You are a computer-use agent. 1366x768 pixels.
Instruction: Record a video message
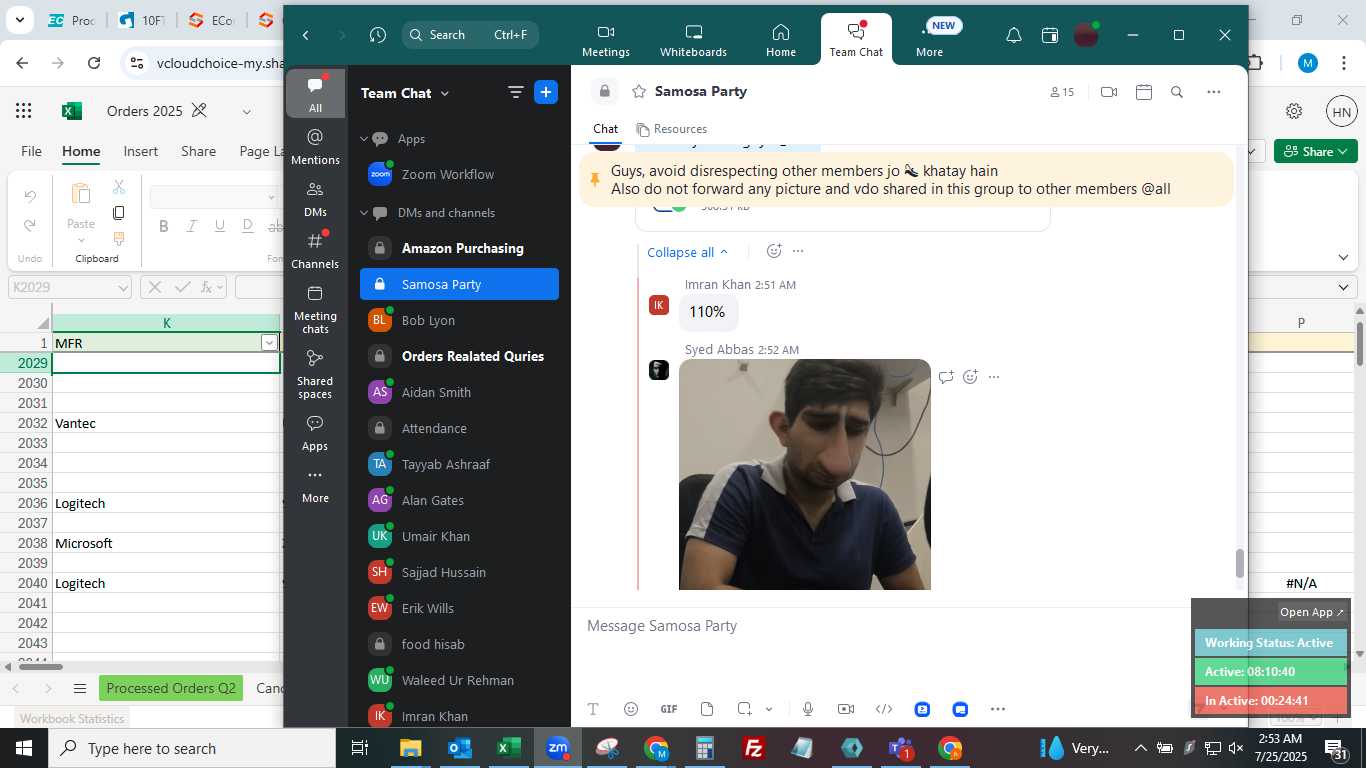pyautogui.click(x=846, y=709)
